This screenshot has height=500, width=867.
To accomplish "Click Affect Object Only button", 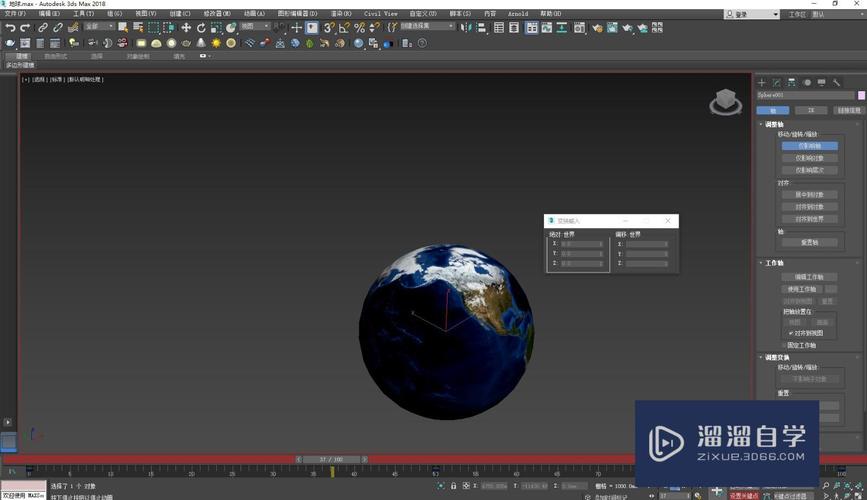I will click(809, 158).
